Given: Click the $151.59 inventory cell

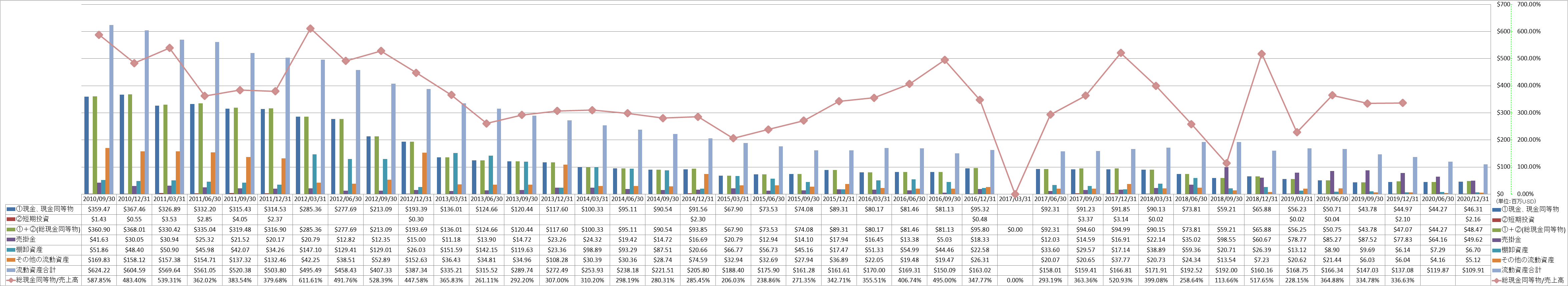Looking at the screenshot, I should [x=451, y=250].
